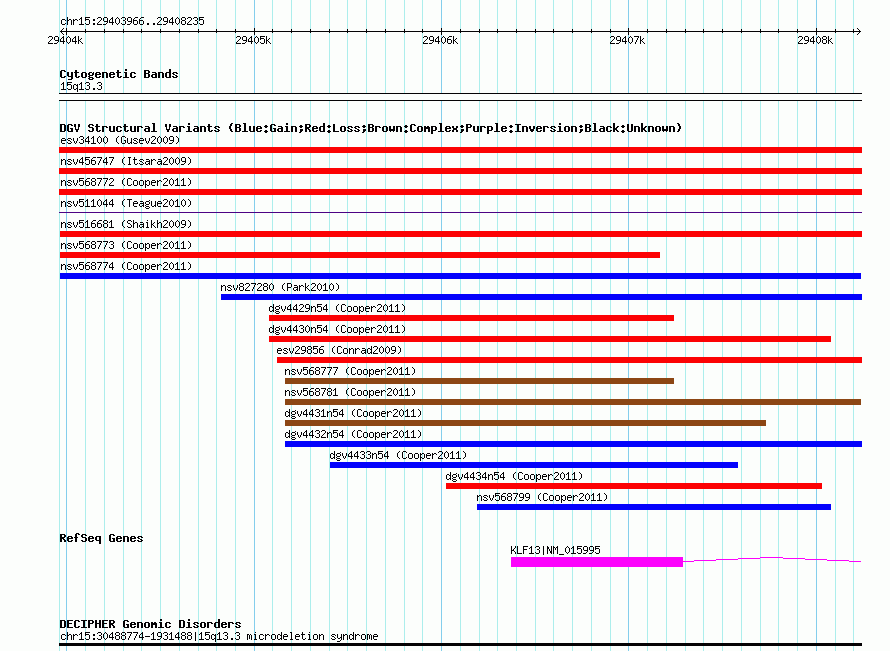Click the dgv4434n54 (Cooper2011) label

(x=514, y=476)
